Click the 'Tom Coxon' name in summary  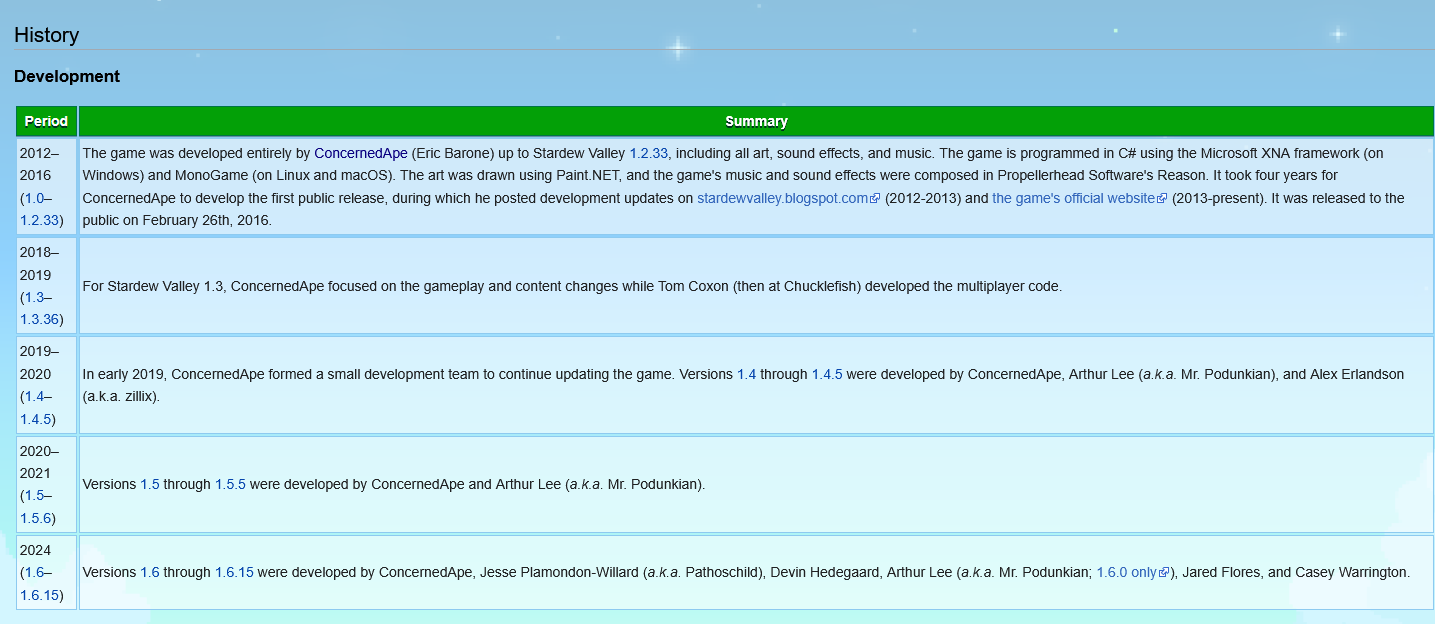[x=693, y=286]
